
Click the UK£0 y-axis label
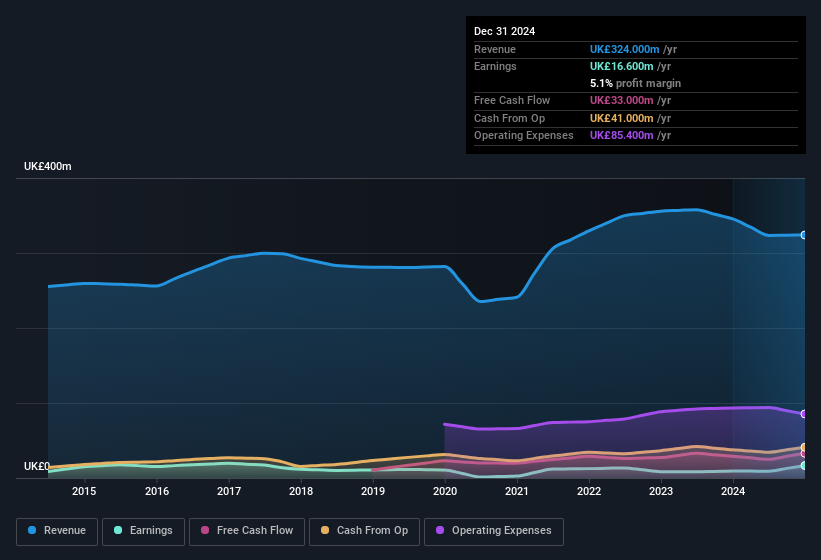coord(37,466)
